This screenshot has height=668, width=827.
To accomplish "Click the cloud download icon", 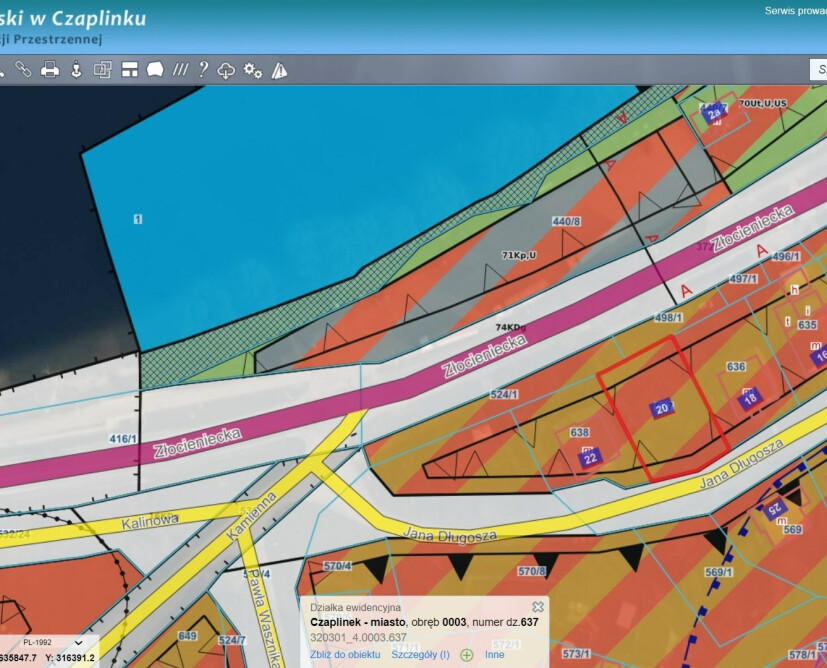I will click(x=227, y=70).
